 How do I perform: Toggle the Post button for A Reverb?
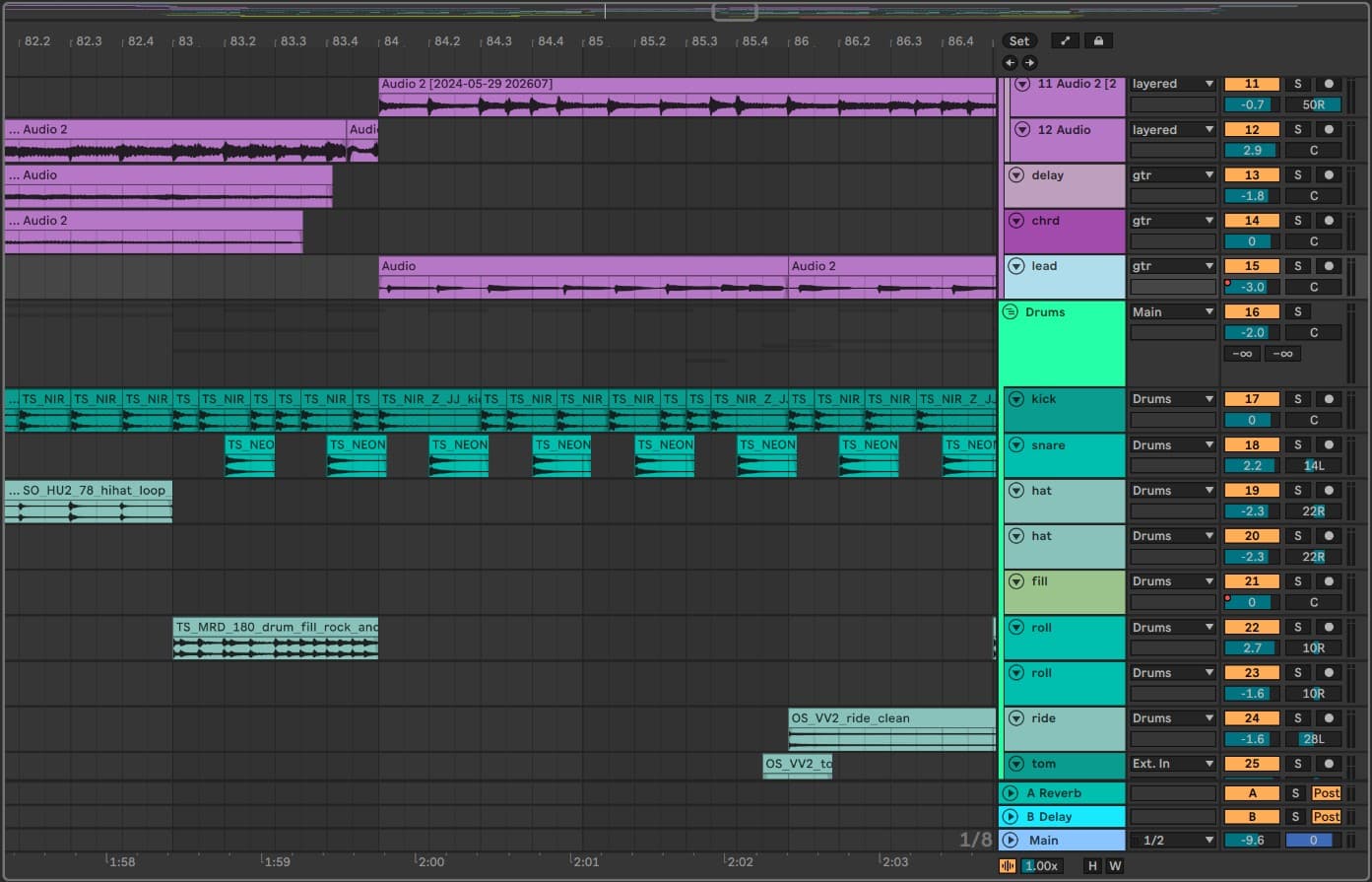[x=1326, y=792]
